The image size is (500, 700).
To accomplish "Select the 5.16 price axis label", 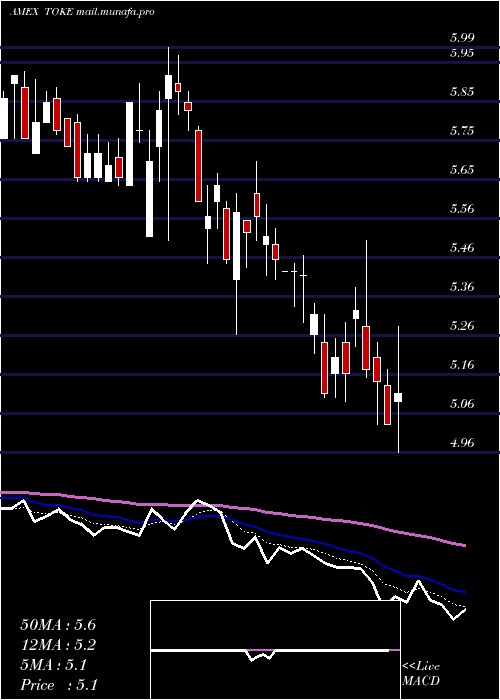I will (462, 365).
